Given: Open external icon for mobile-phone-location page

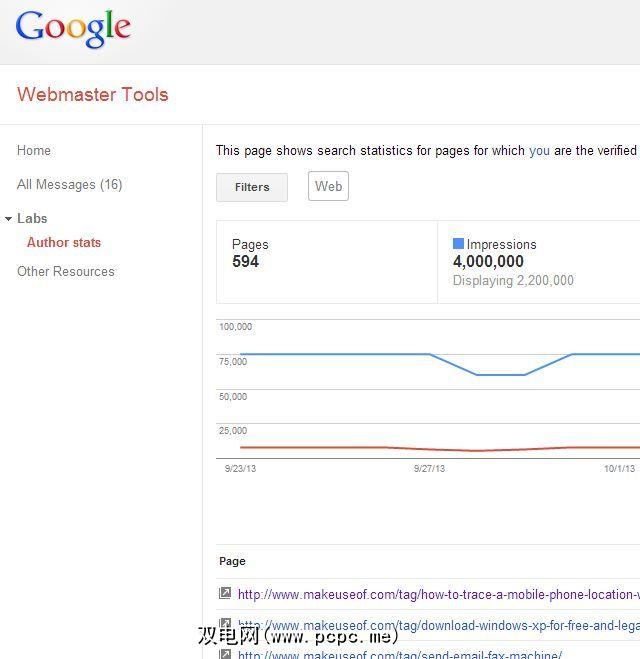Looking at the screenshot, I should 226,594.
